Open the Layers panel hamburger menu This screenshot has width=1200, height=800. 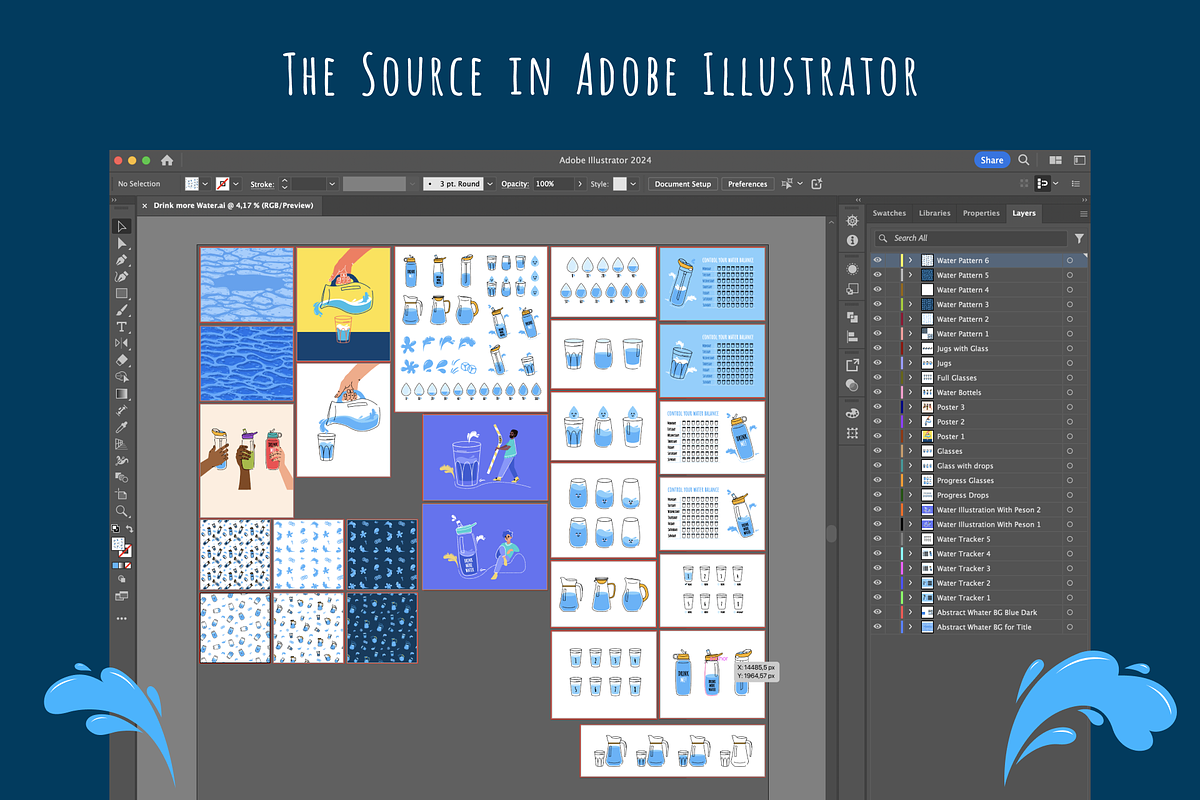click(1083, 213)
